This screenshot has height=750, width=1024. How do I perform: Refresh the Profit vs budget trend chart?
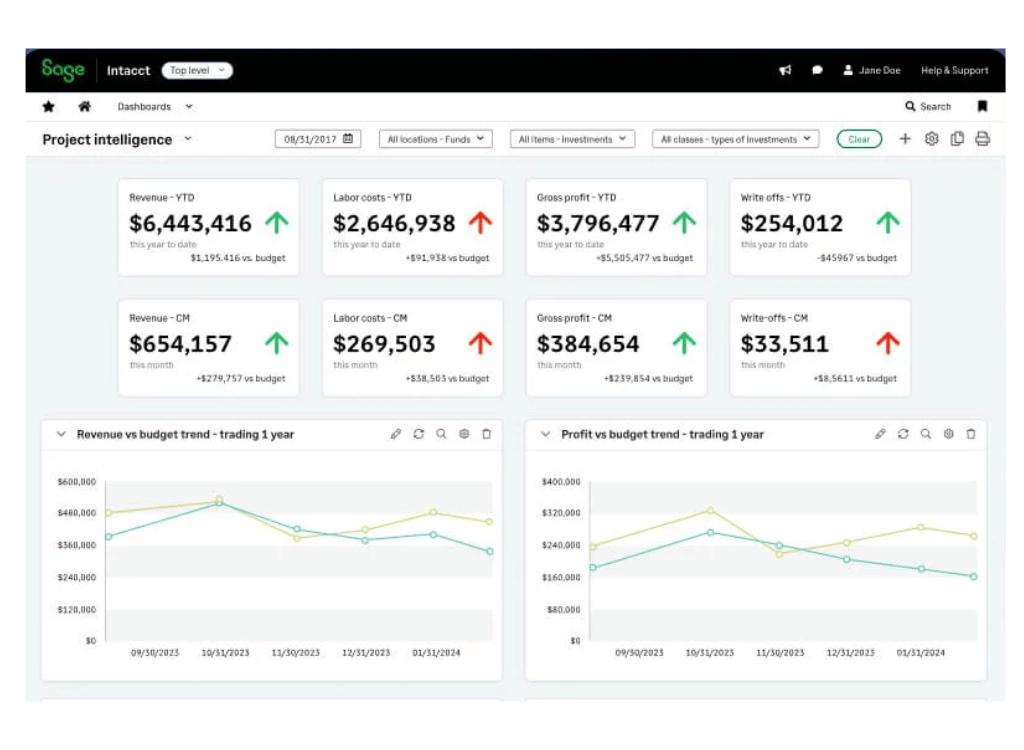pyautogui.click(x=904, y=434)
